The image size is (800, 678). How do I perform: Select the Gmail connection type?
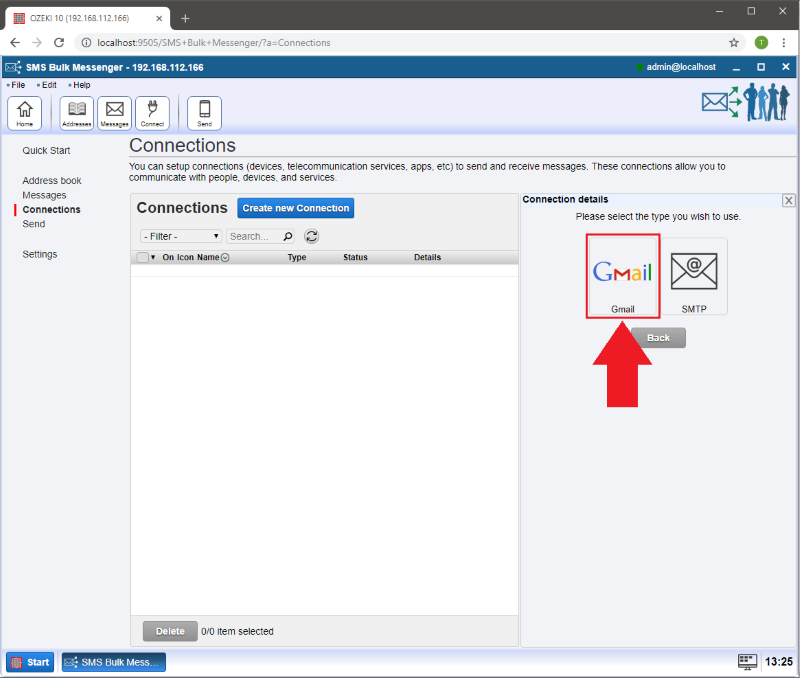coord(622,277)
